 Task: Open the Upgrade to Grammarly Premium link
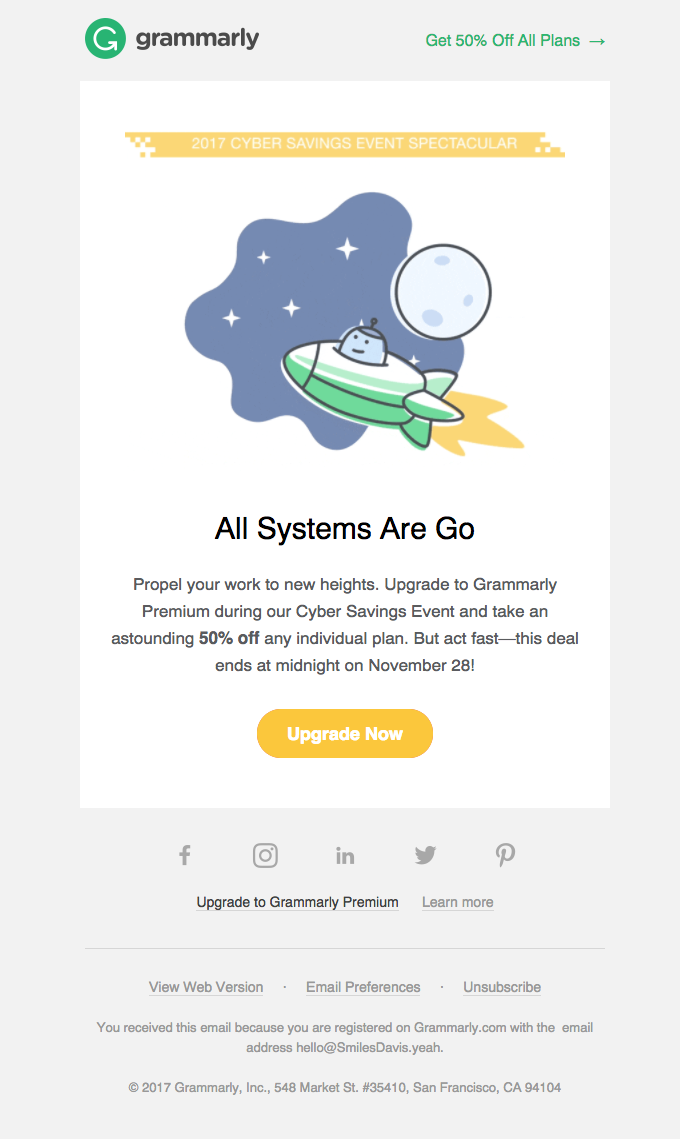click(x=297, y=902)
